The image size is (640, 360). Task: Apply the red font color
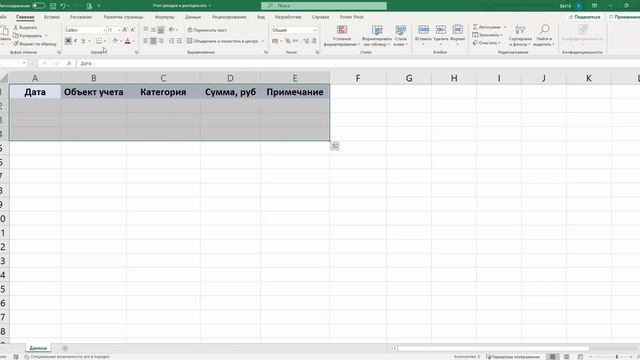(127, 41)
